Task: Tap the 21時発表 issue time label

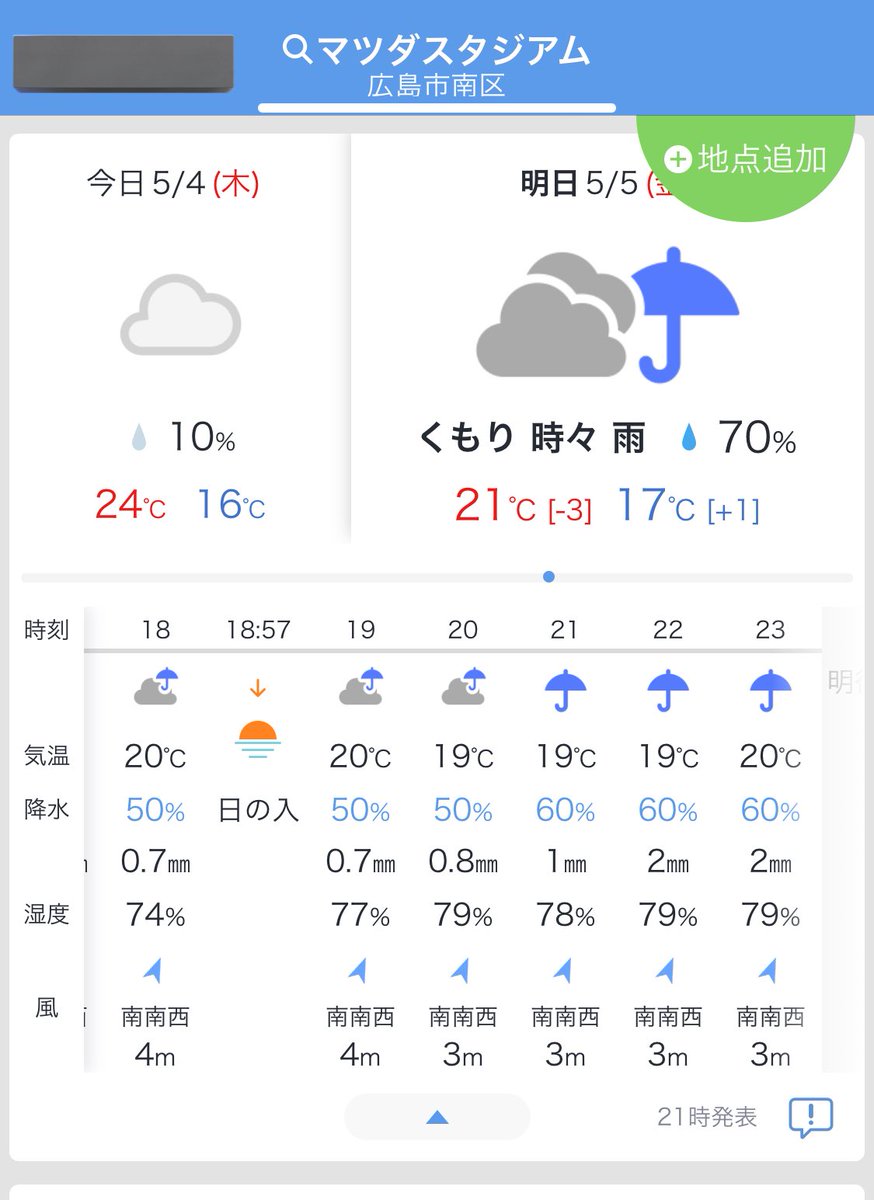Action: (707, 1117)
